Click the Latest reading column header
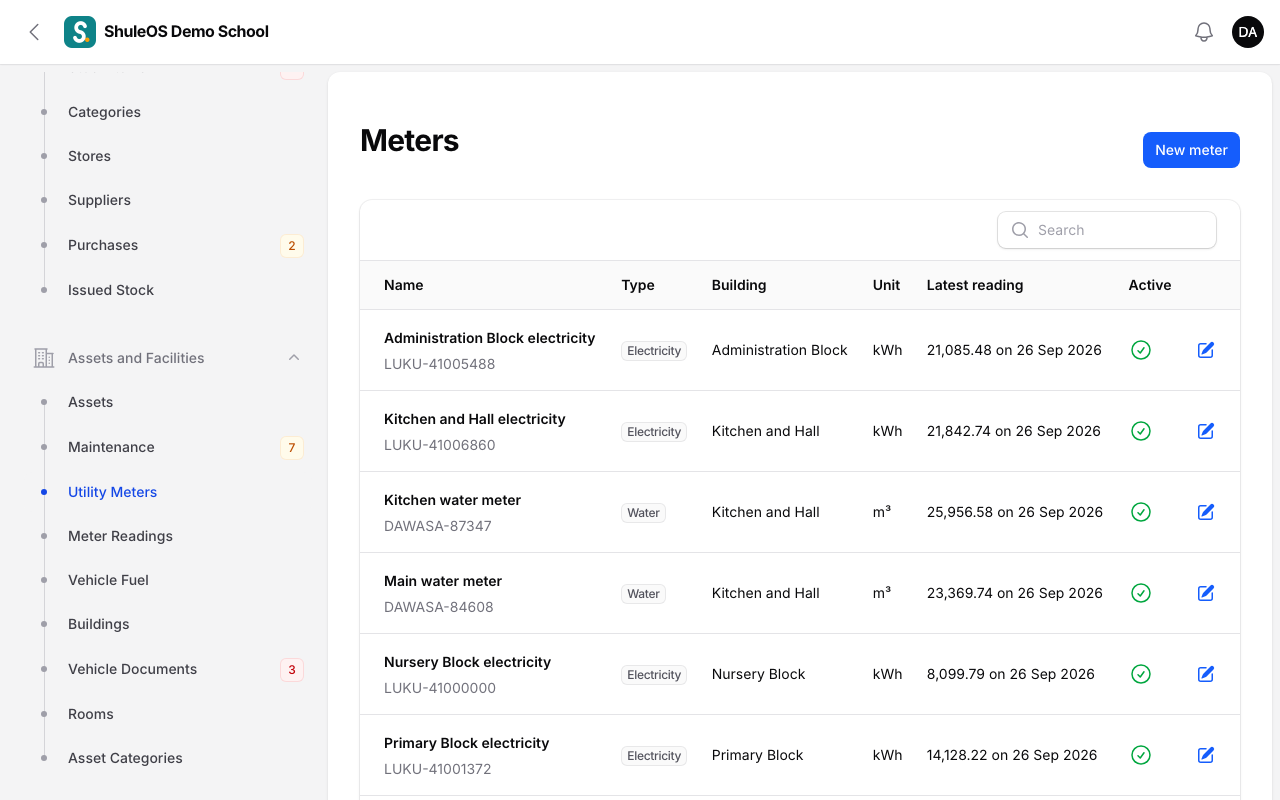 [974, 285]
